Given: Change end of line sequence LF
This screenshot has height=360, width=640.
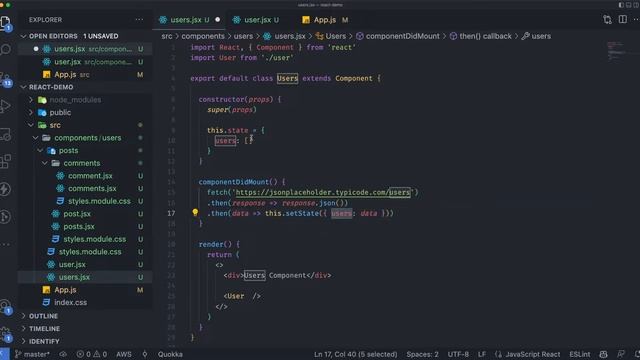Looking at the screenshot, I should click(x=482, y=354).
